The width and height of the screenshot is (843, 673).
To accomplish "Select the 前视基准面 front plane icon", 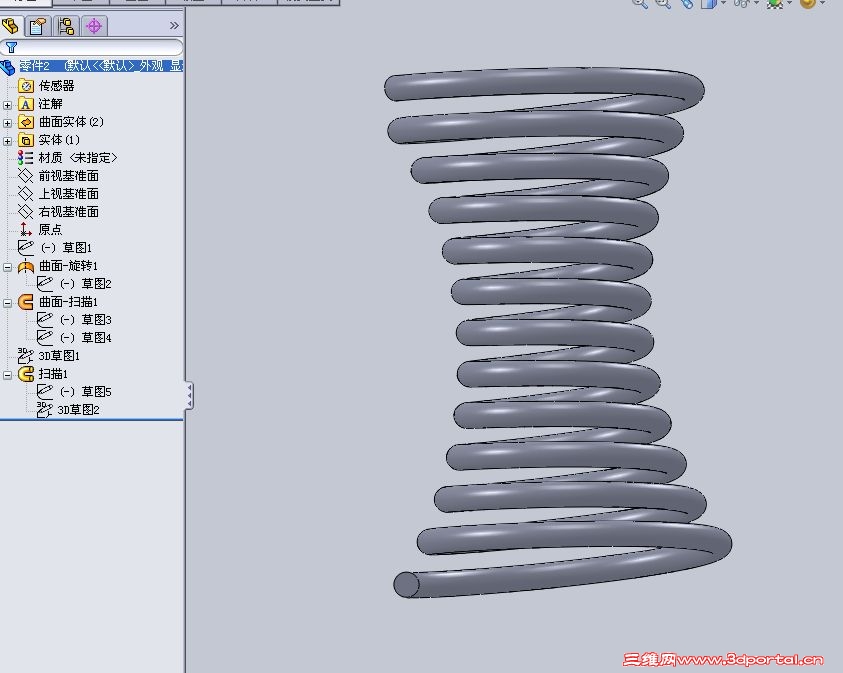I will click(25, 176).
